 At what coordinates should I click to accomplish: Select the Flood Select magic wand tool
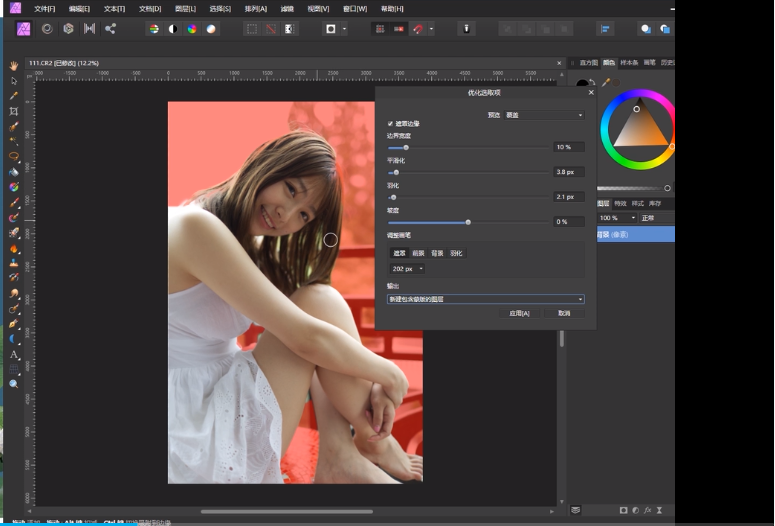(13, 141)
